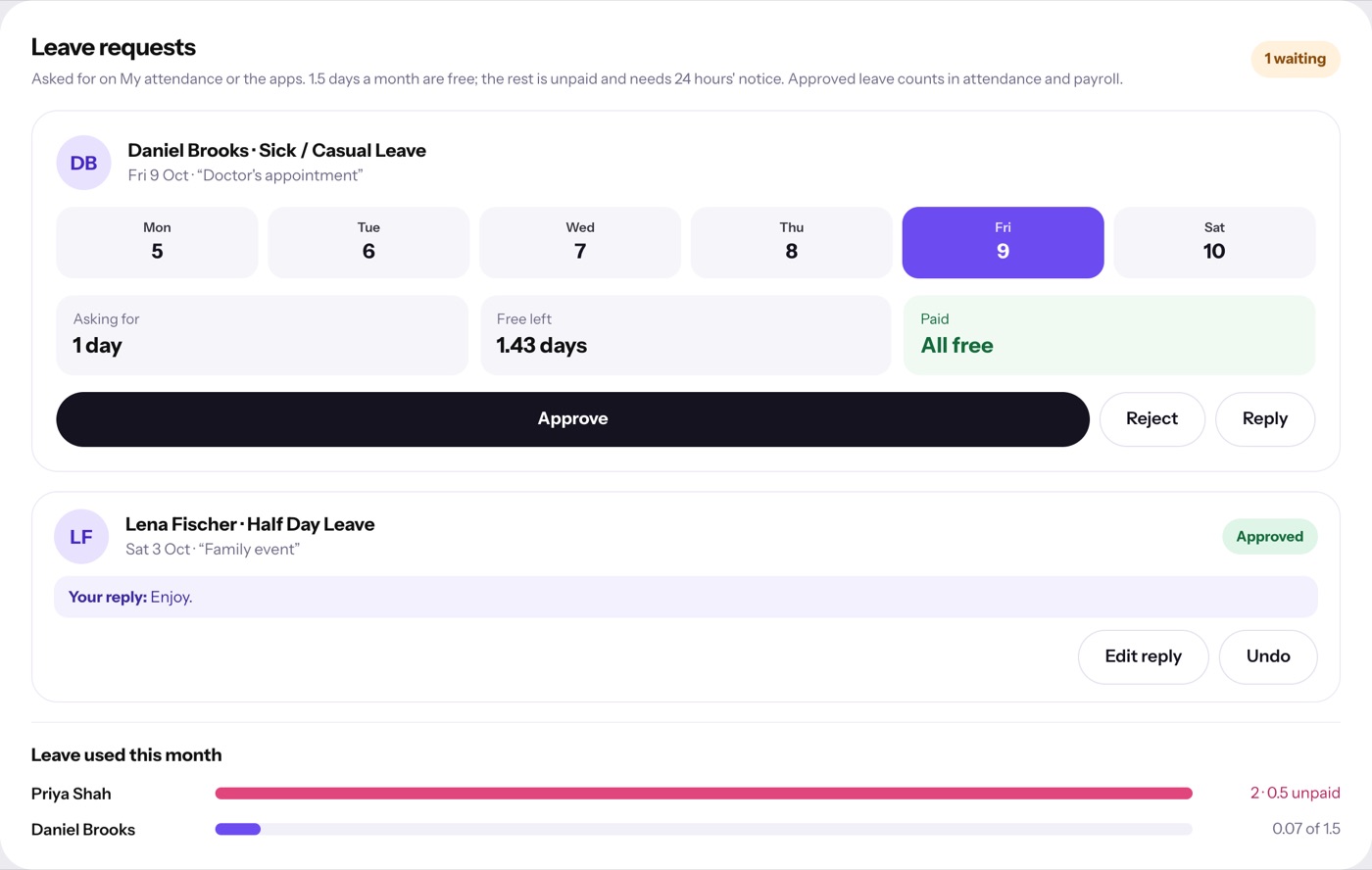Click the 'Paid All free' tile
Screen dimensions: 1372x870
point(1109,335)
